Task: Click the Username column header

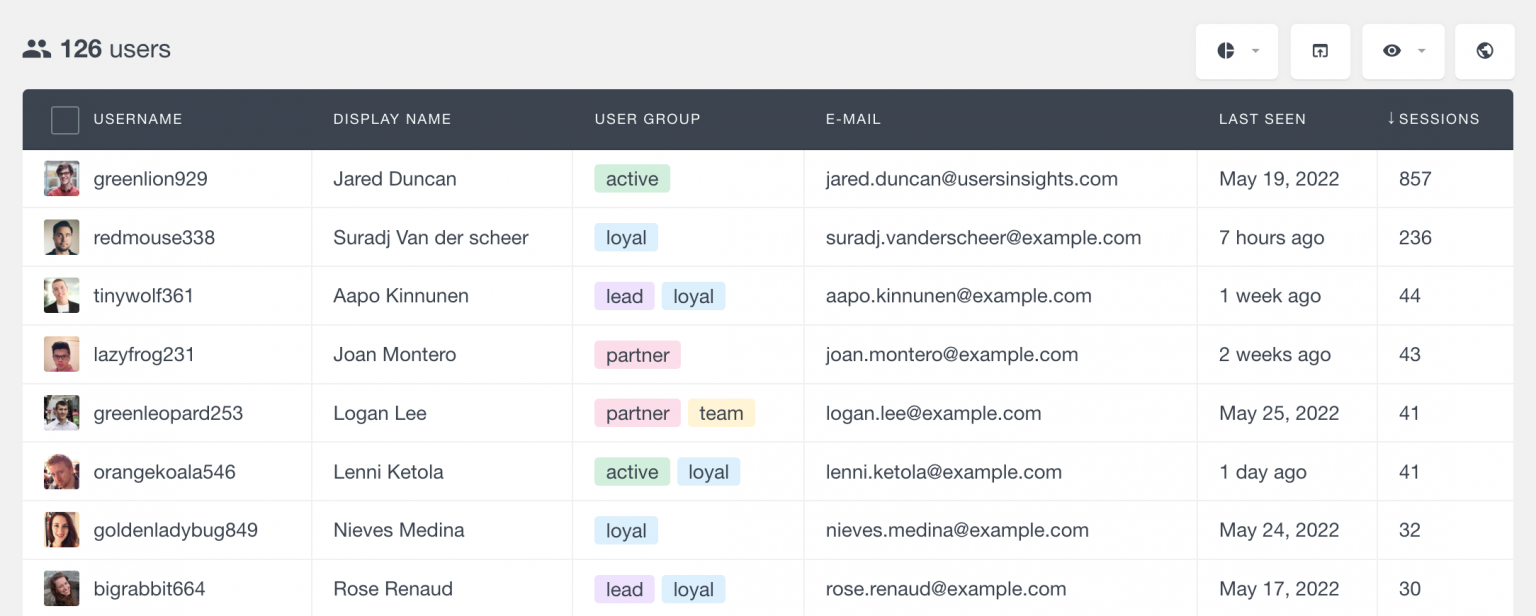Action: pos(137,119)
